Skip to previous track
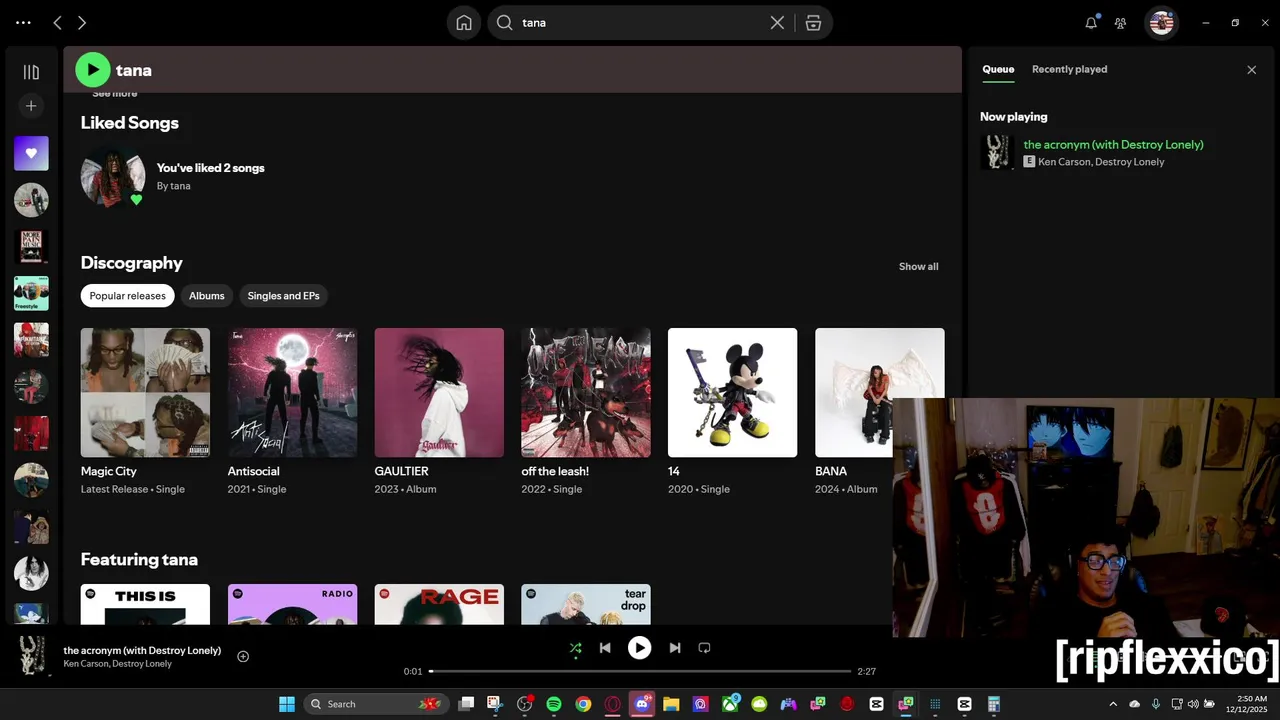 click(605, 648)
